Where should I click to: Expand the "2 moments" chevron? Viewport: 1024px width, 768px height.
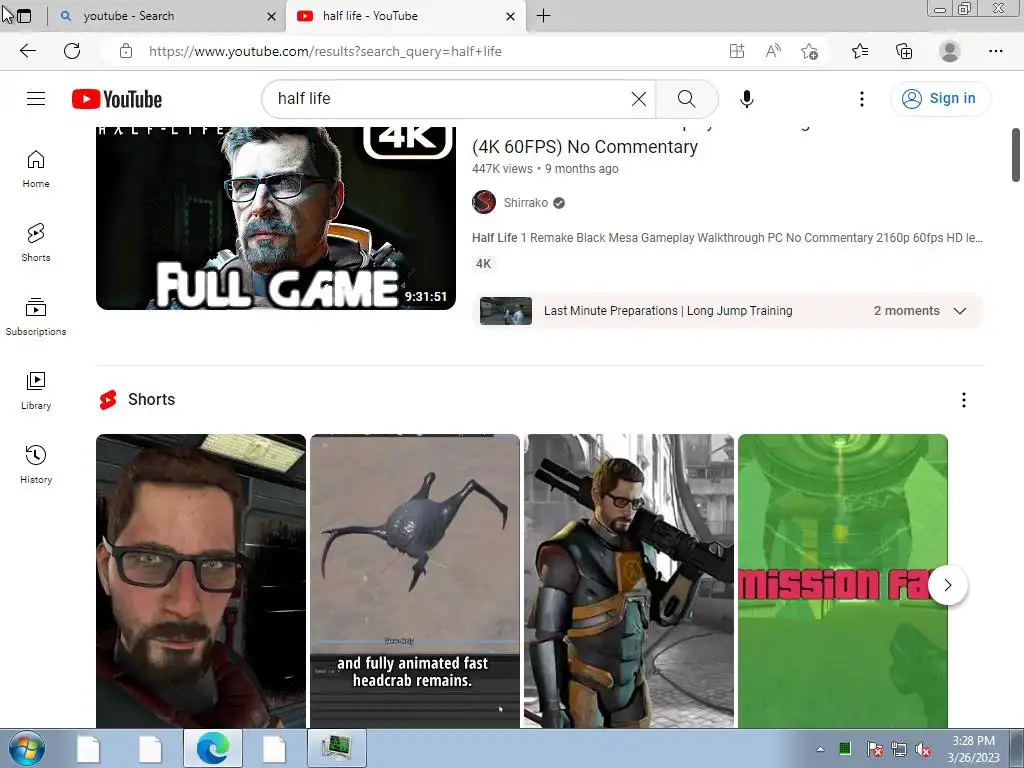(959, 311)
